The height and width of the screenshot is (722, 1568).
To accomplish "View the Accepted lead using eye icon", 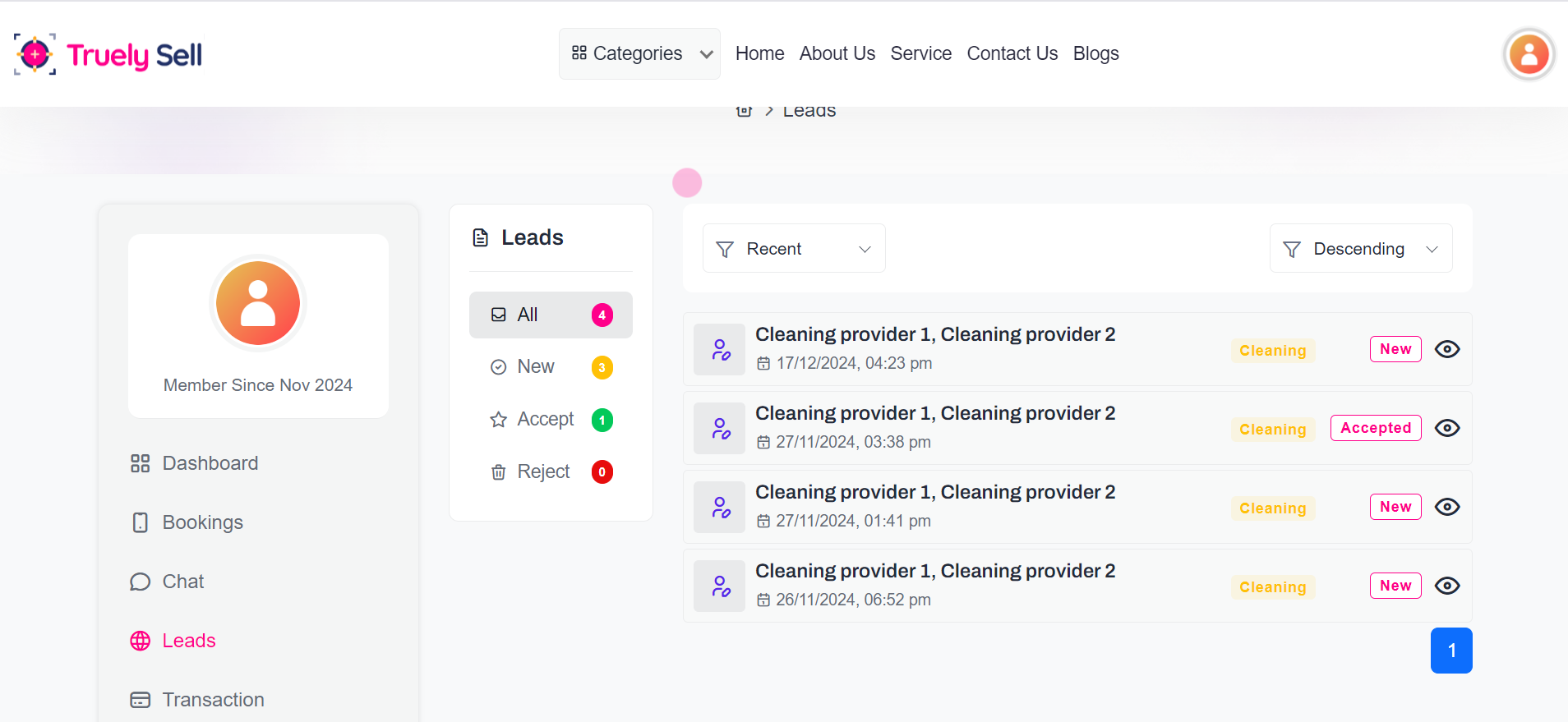I will pos(1446,428).
